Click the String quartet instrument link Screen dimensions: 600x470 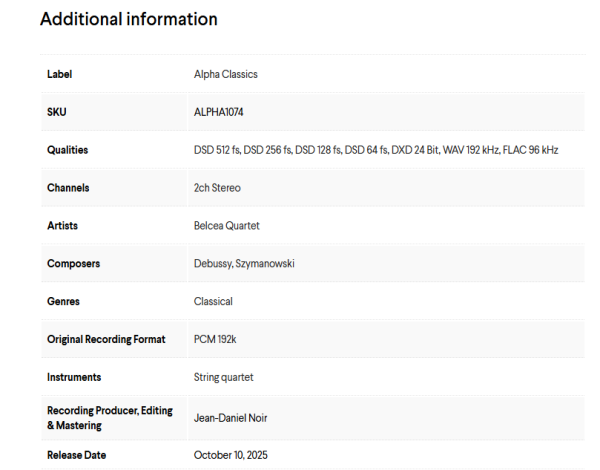coord(224,377)
